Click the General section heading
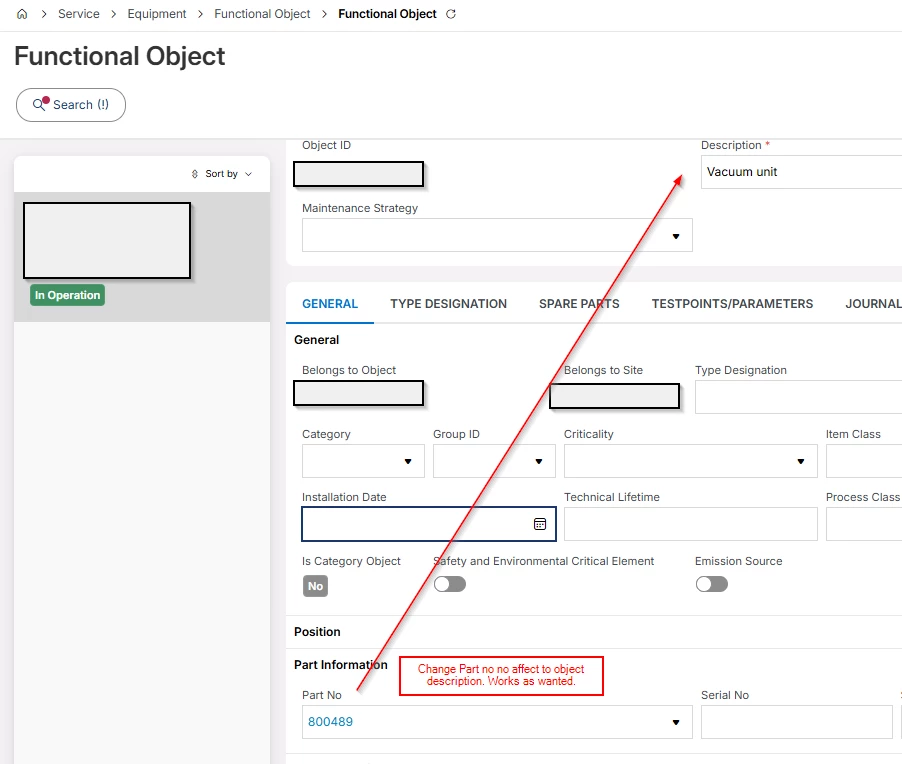This screenshot has height=764, width=902. pos(316,339)
